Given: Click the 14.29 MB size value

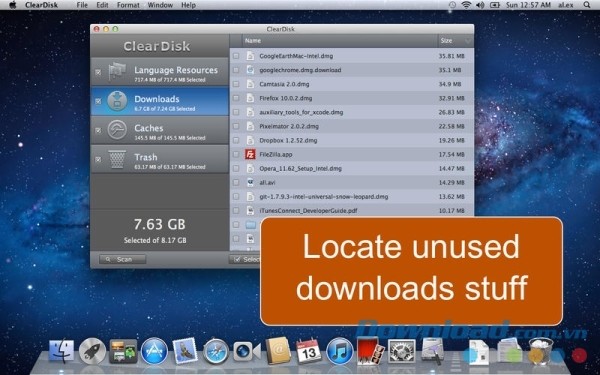Looking at the screenshot, I should [x=452, y=183].
